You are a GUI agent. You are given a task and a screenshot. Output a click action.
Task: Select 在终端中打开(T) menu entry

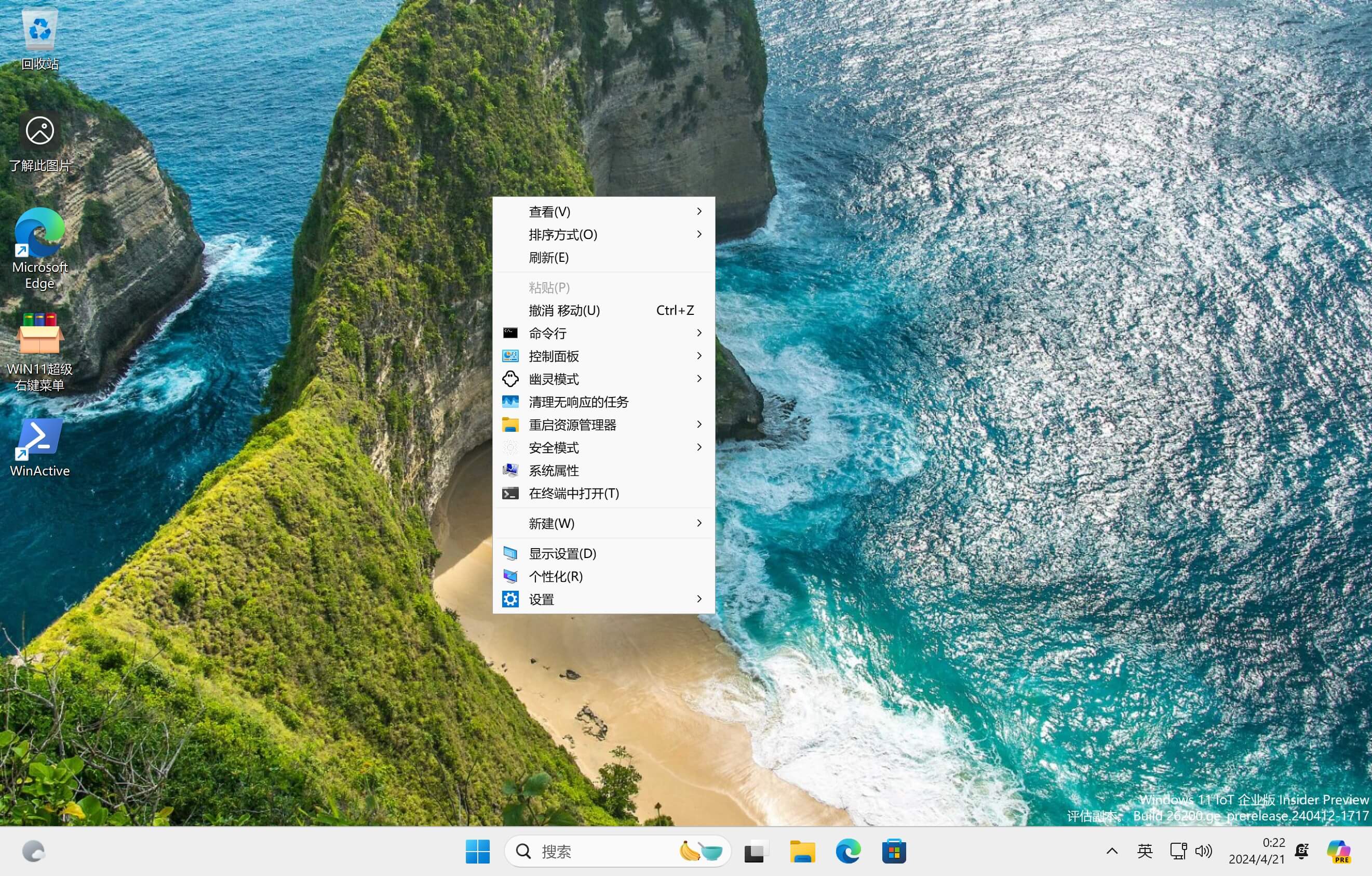tap(603, 494)
